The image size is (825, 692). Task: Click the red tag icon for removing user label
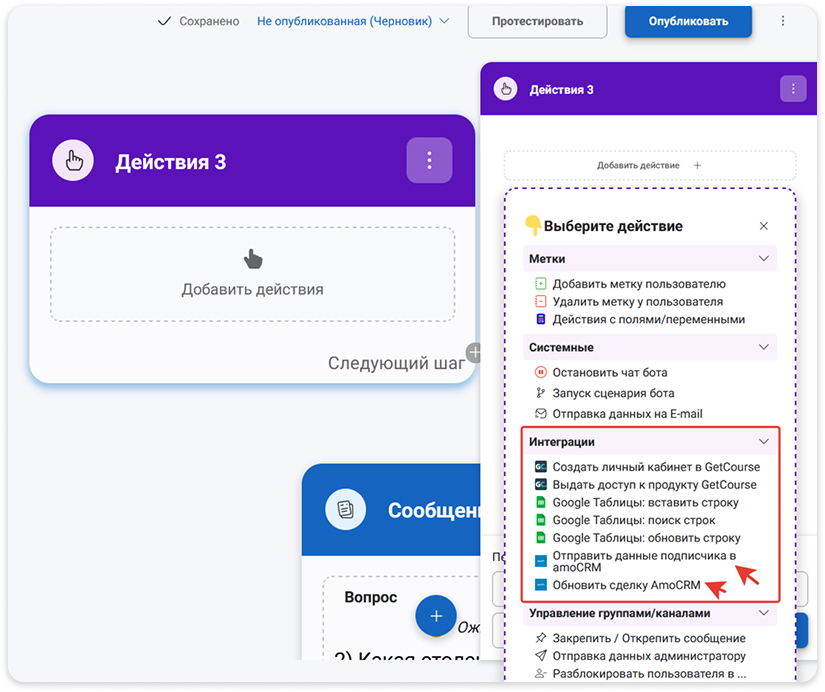pyautogui.click(x=541, y=302)
